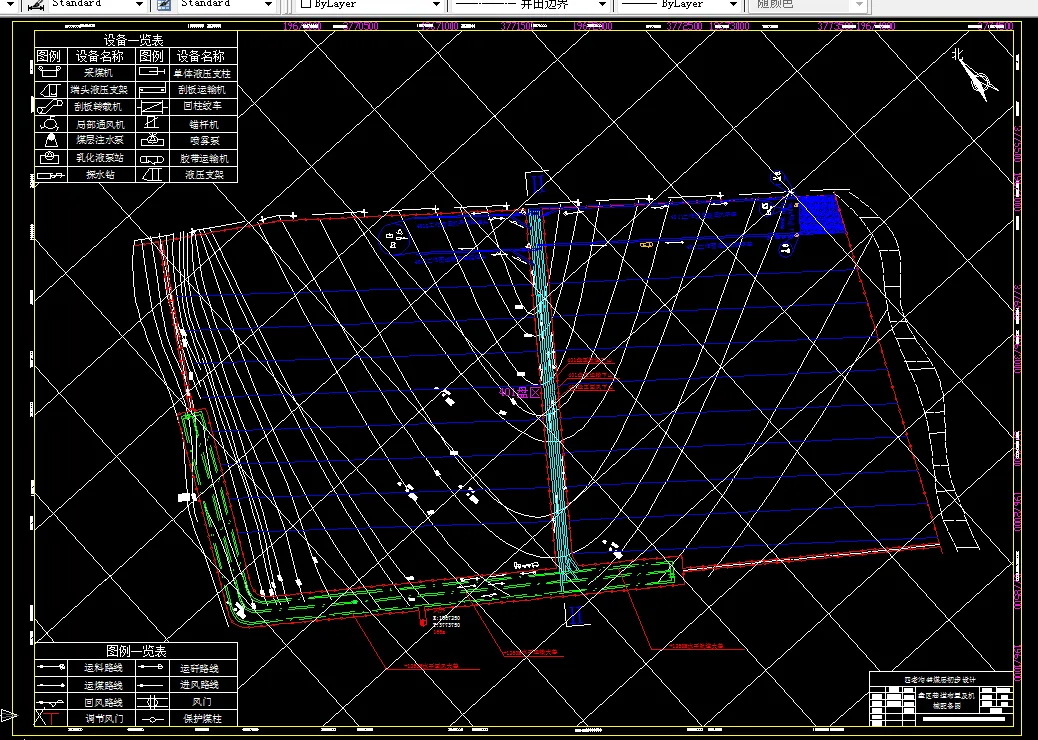Screen dimensions: 1038x740
Task: Click the 运料路线 legend text
Action: click(103, 668)
